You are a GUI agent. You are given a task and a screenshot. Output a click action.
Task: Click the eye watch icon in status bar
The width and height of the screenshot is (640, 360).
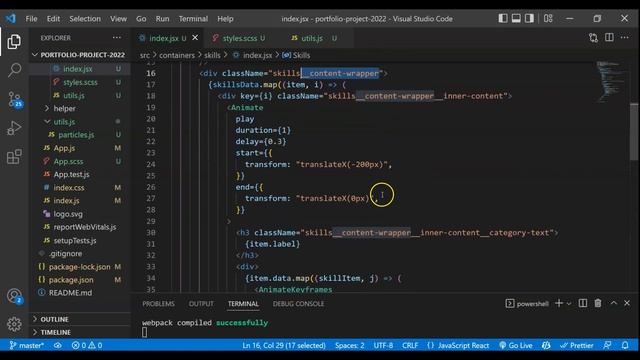(58, 345)
